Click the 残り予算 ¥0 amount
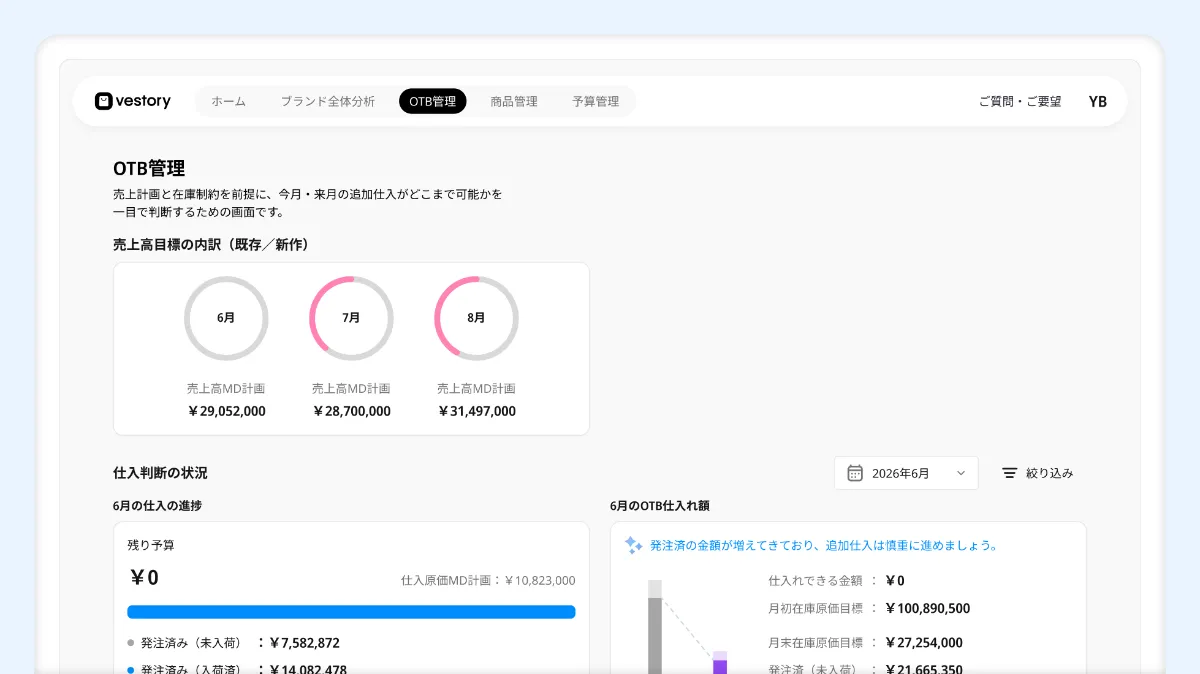1200x674 pixels. [x=144, y=577]
